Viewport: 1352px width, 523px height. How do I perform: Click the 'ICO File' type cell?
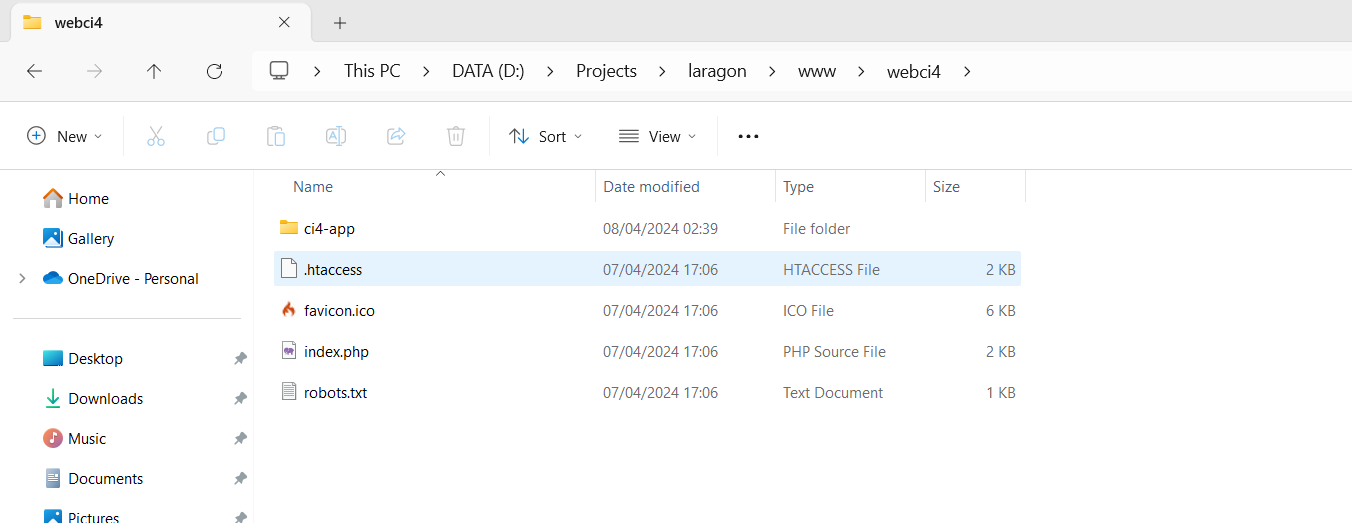808,310
